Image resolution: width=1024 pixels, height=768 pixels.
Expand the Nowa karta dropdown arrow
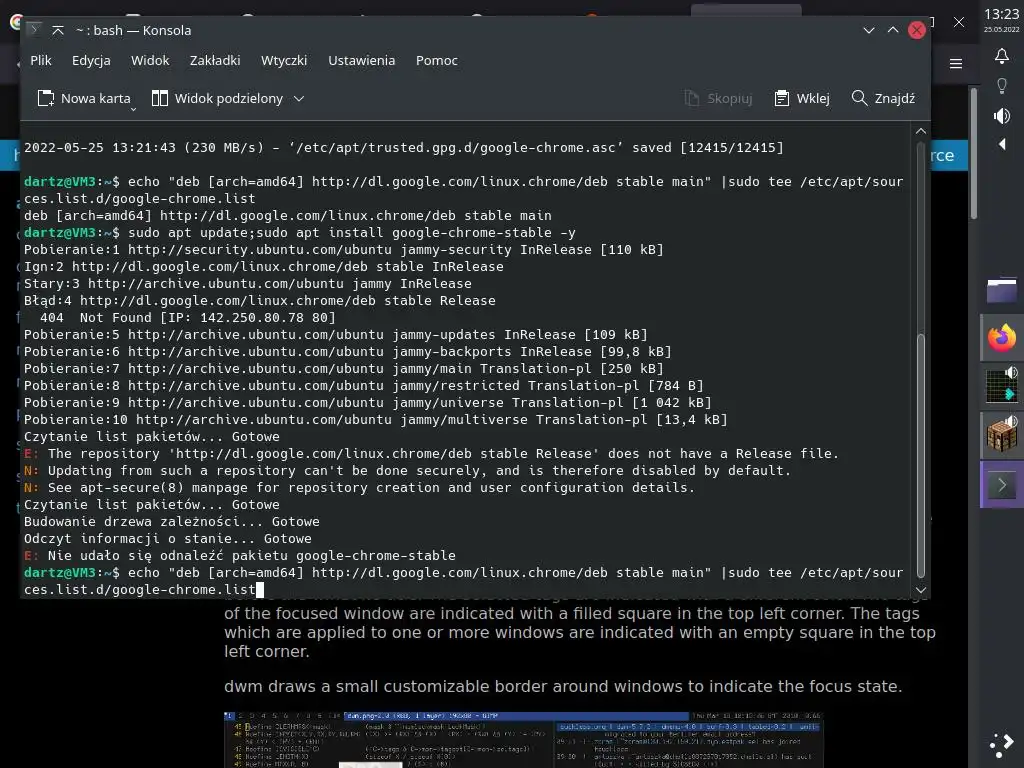(133, 109)
